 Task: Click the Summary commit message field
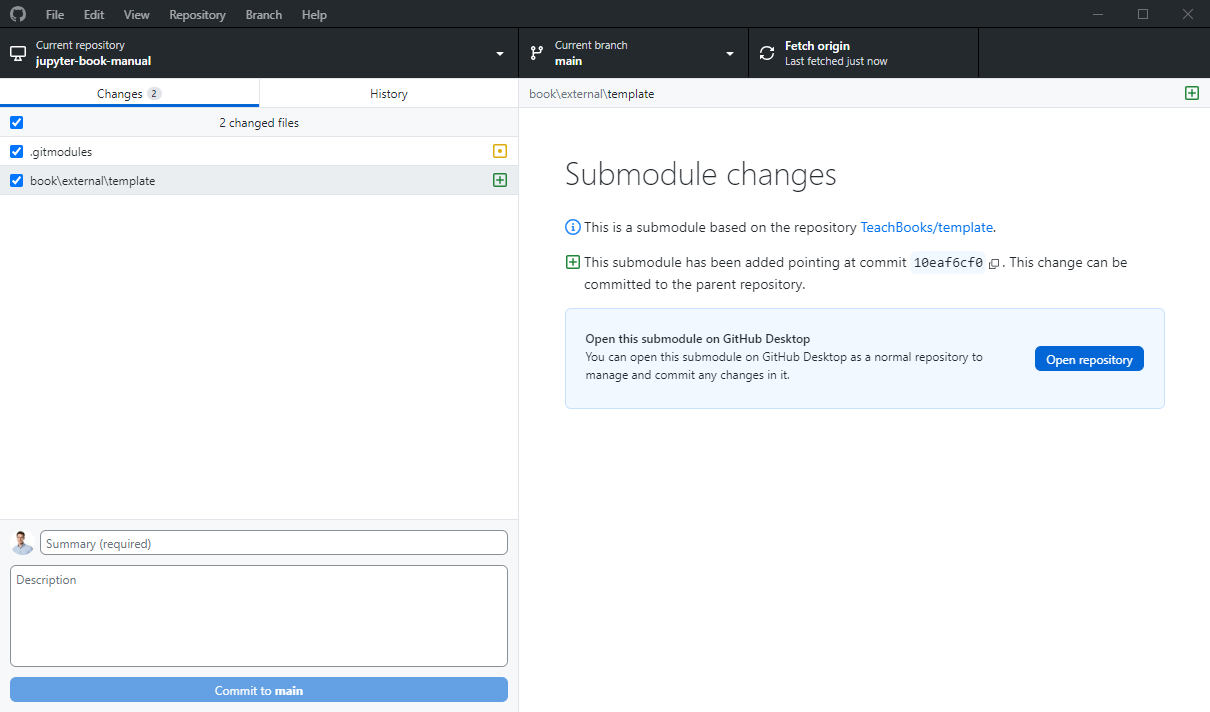point(273,542)
